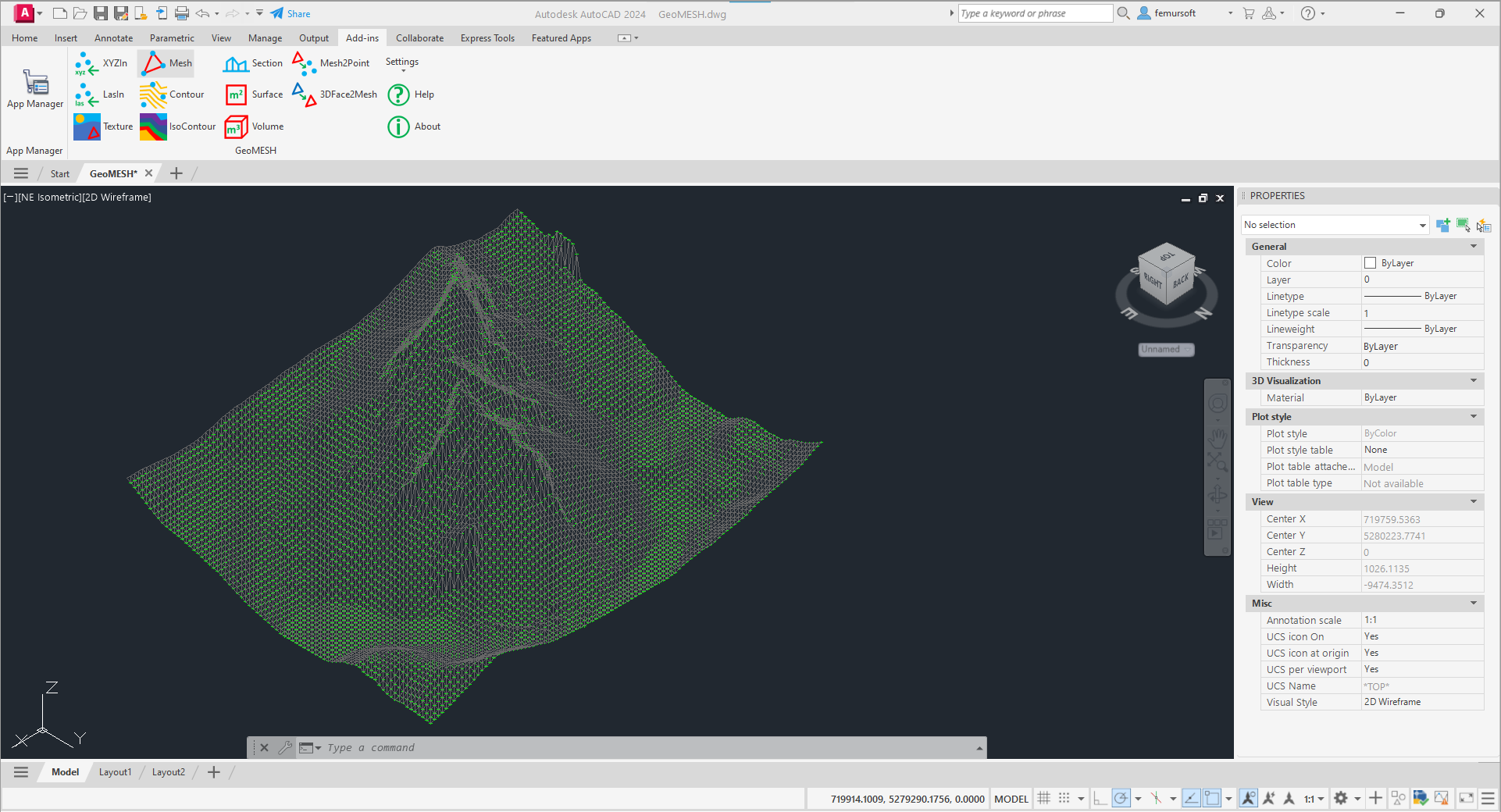This screenshot has width=1501, height=812.
Task: Launch the IsoContour tool
Action: tap(177, 126)
